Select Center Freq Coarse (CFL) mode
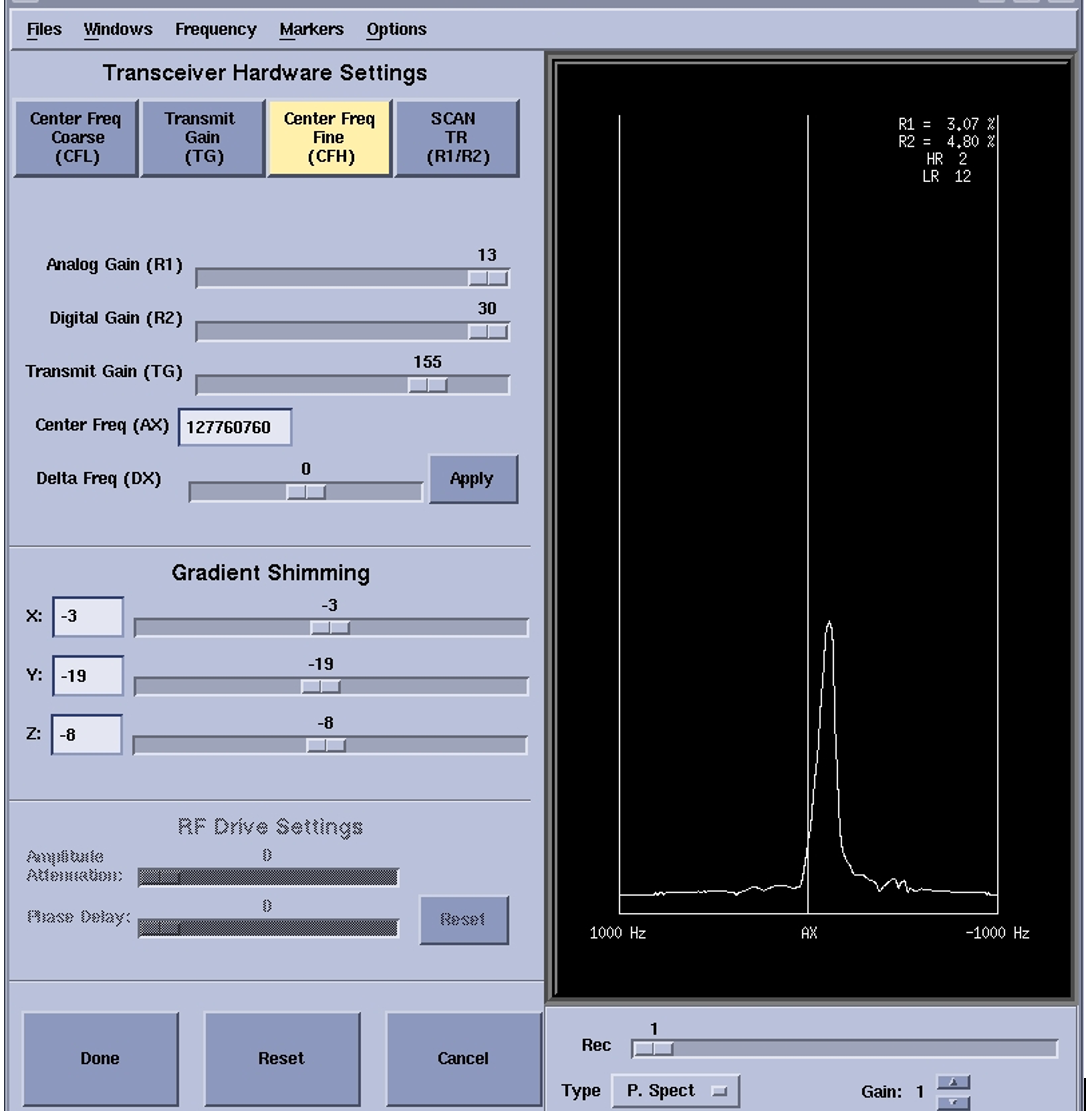 pos(76,138)
